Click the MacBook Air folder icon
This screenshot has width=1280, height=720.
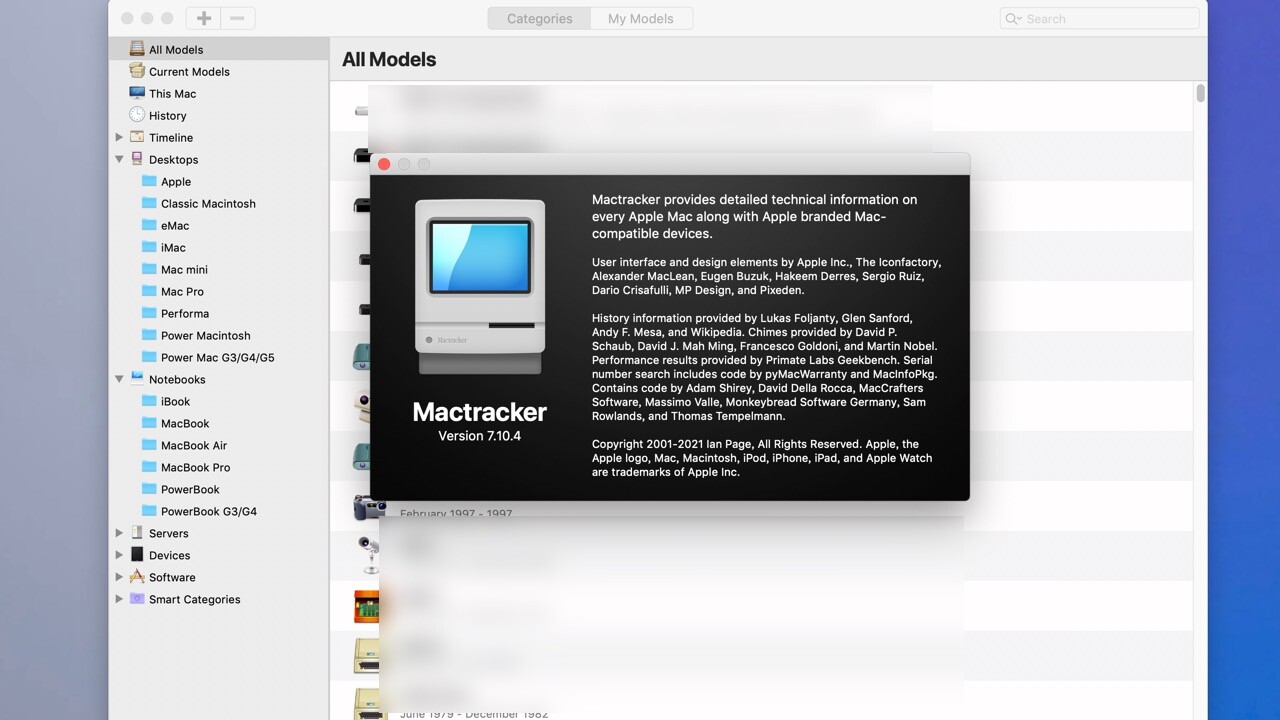(149, 445)
